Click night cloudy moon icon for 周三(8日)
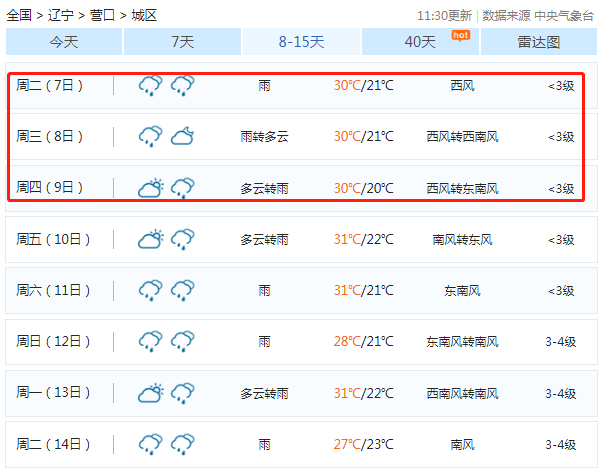 [x=182, y=136]
